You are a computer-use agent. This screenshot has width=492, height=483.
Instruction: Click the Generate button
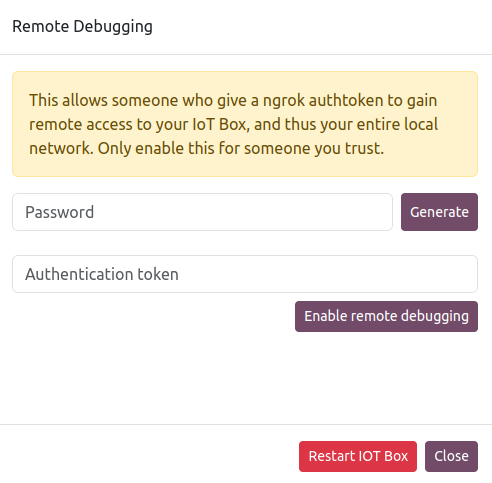[439, 212]
